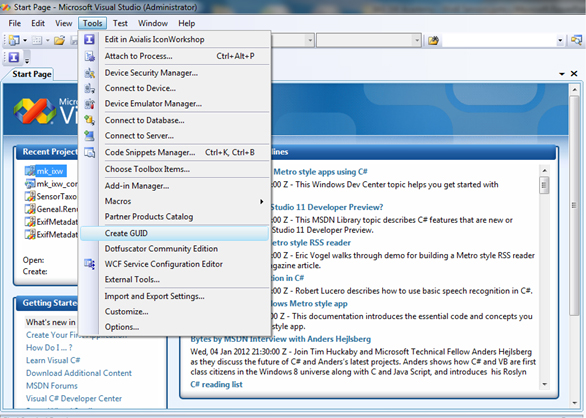Select Create GUID from Tools menu

175,233
